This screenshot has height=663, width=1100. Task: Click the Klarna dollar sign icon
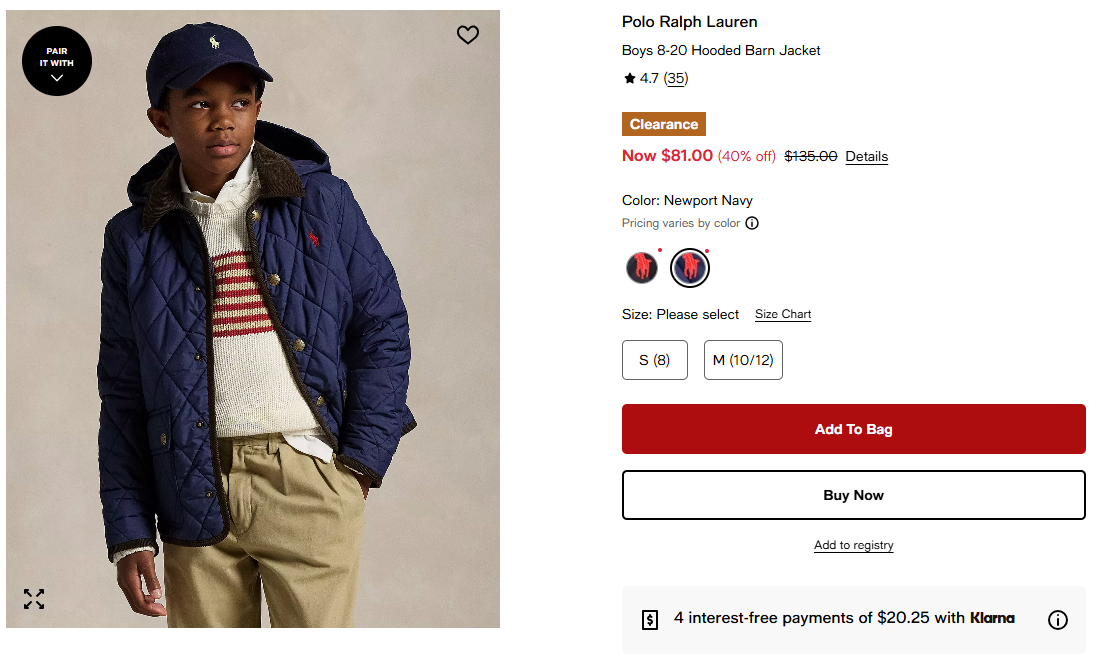650,620
